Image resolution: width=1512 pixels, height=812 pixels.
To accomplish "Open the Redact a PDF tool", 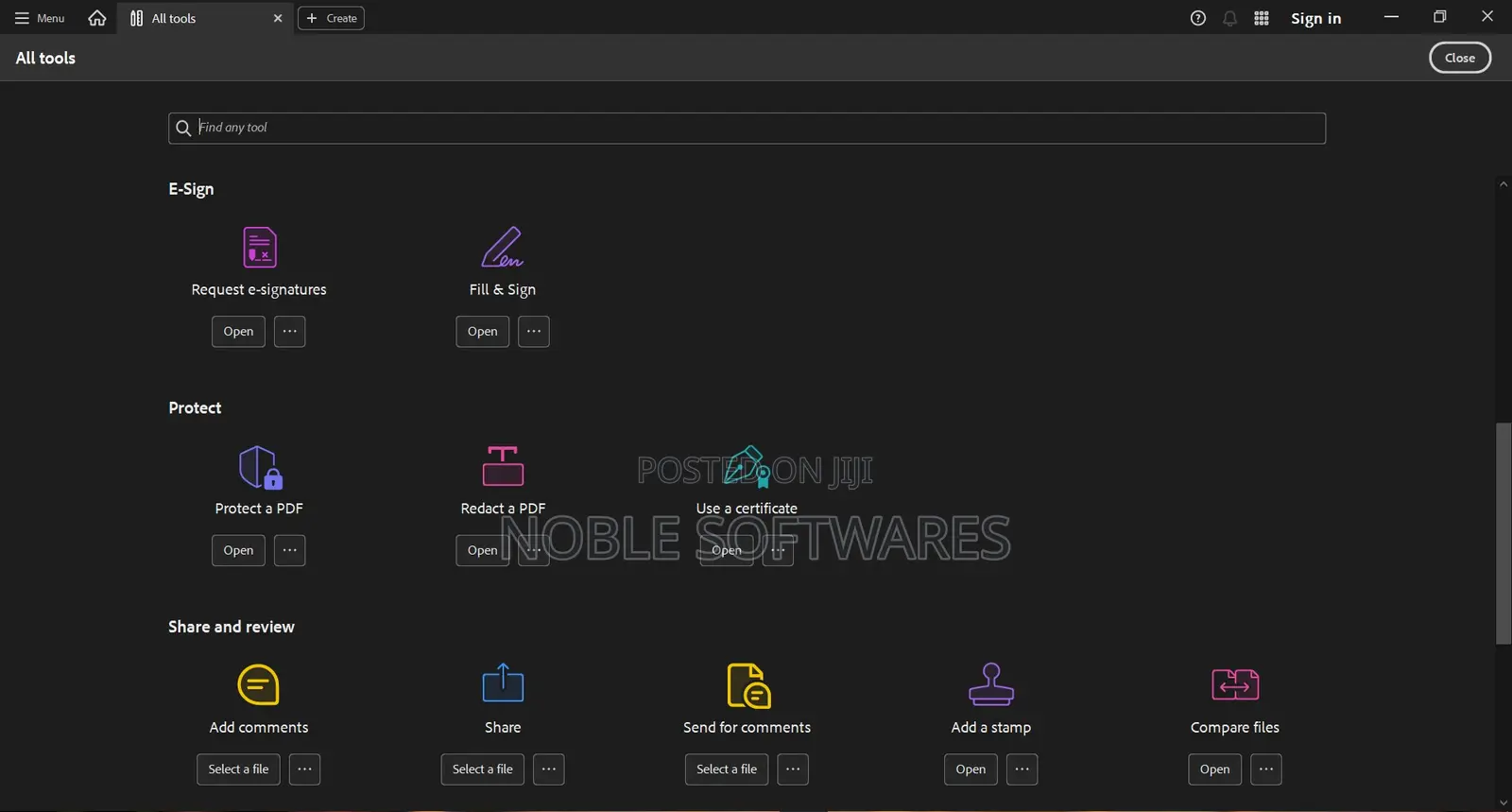I will pyautogui.click(x=483, y=550).
